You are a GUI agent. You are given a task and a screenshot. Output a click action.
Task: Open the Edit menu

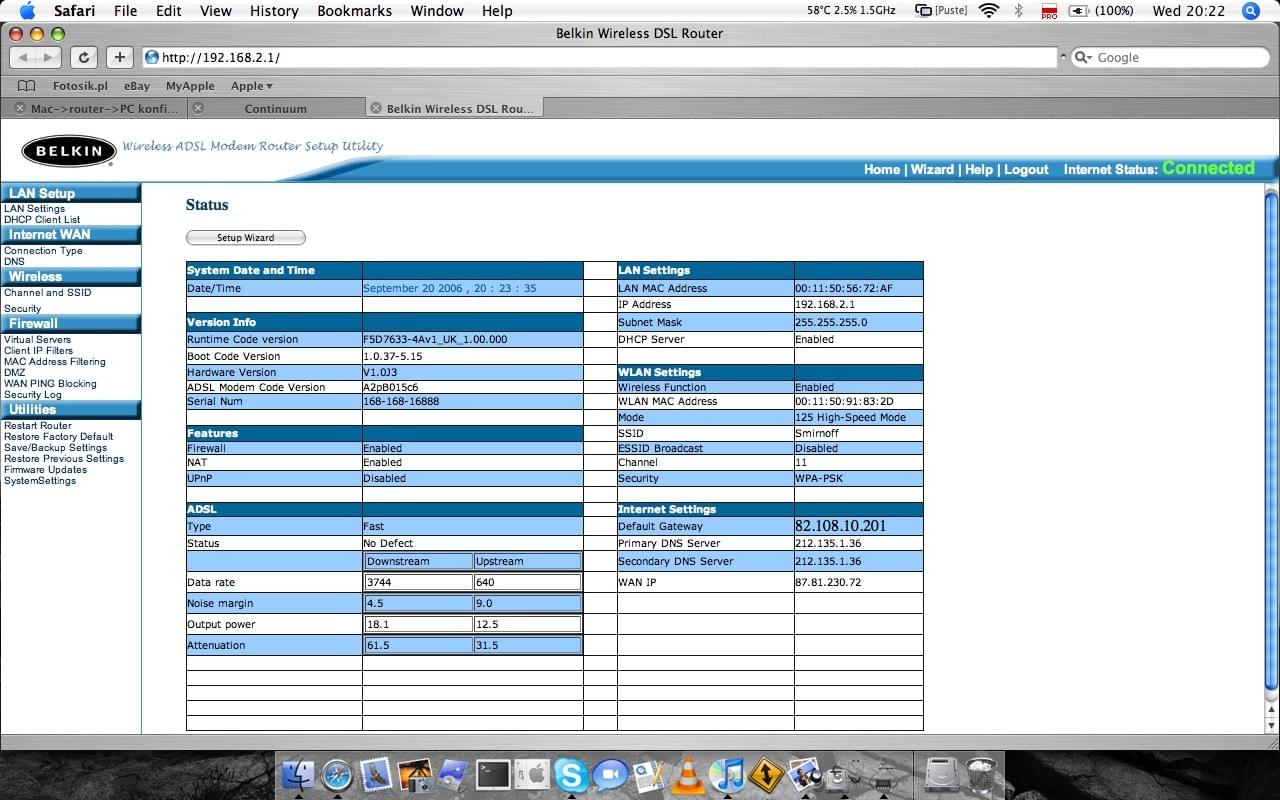[169, 11]
